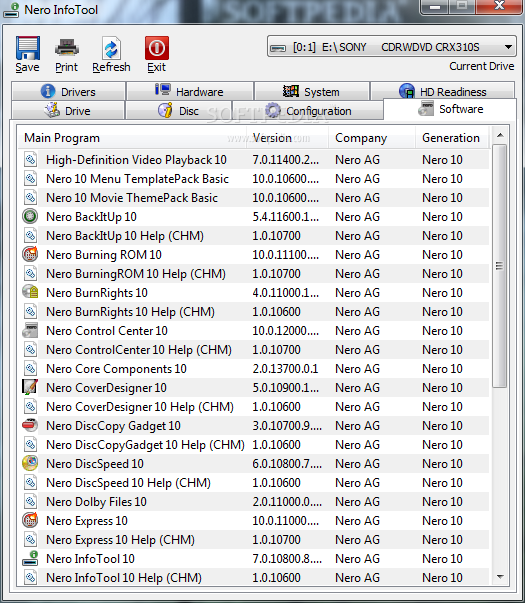The width and height of the screenshot is (525, 603).
Task: Select the 'Nero CoverDesigner 10 Help (CHM)' entry
Action: (140, 407)
